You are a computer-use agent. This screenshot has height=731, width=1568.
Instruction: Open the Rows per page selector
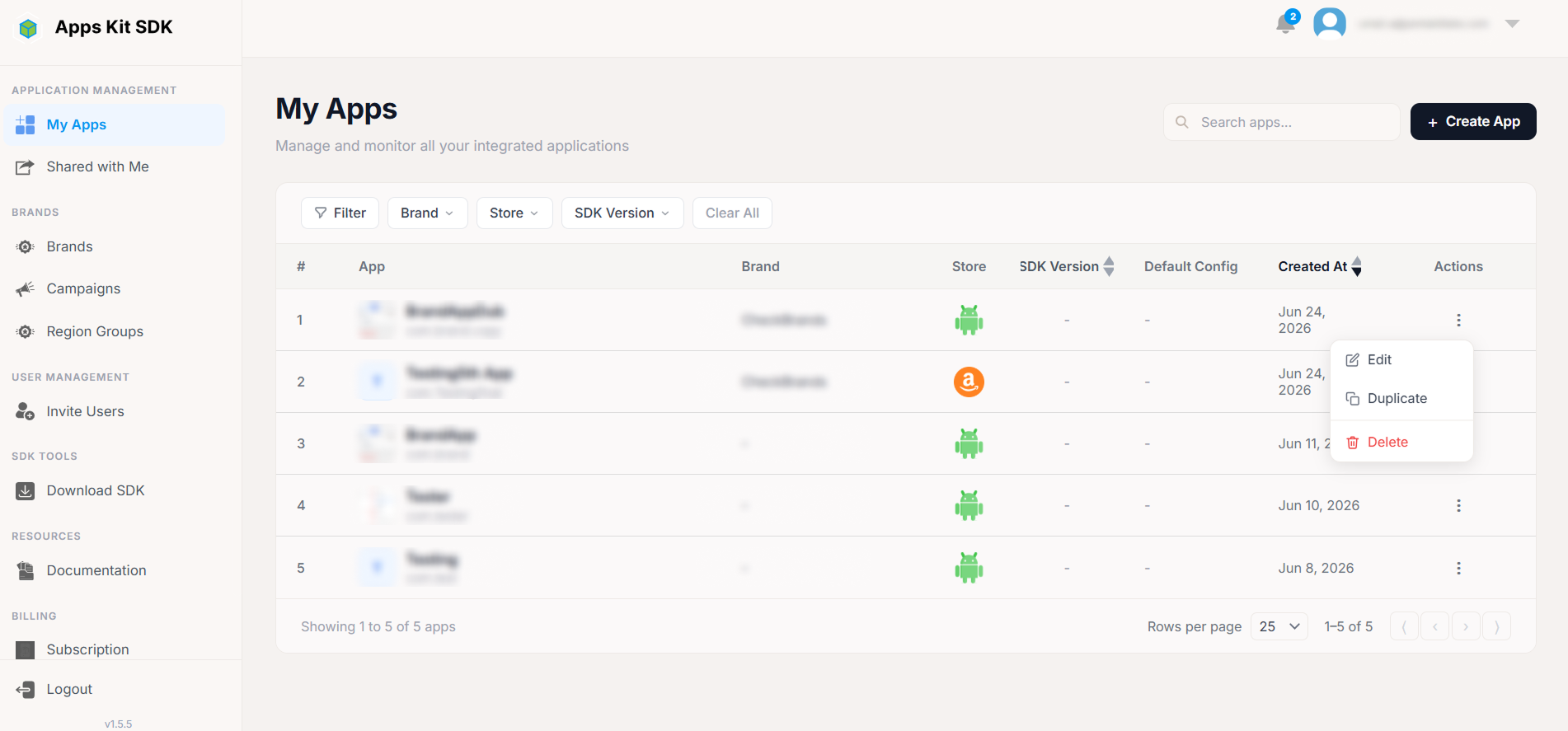[x=1279, y=626]
